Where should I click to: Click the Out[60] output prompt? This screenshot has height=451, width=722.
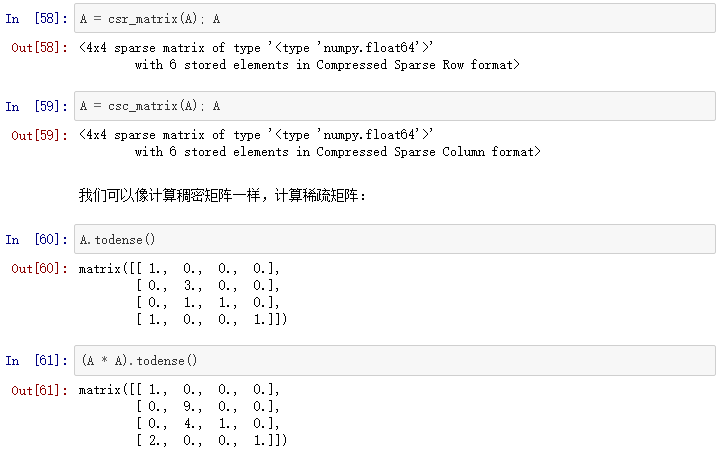click(x=36, y=269)
